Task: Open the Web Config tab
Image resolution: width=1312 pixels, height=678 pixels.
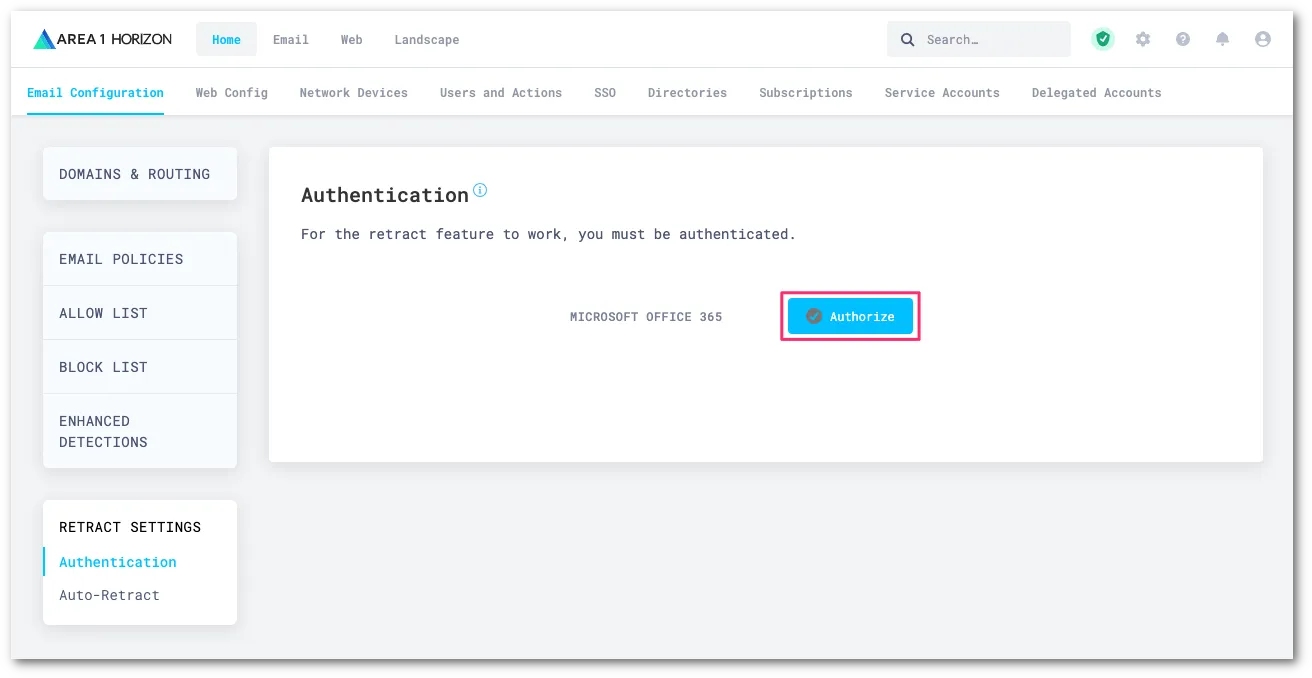Action: (231, 92)
